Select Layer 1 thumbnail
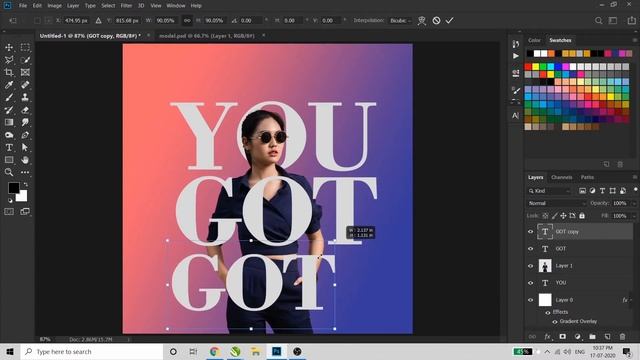Image resolution: width=640 pixels, height=360 pixels. [x=545, y=266]
